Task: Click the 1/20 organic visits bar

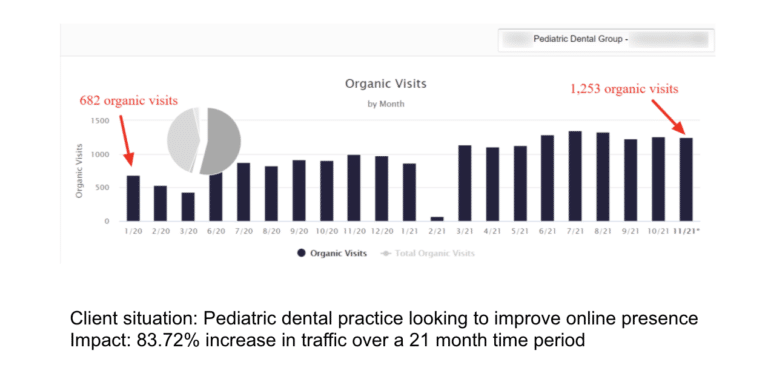Action: click(x=133, y=198)
